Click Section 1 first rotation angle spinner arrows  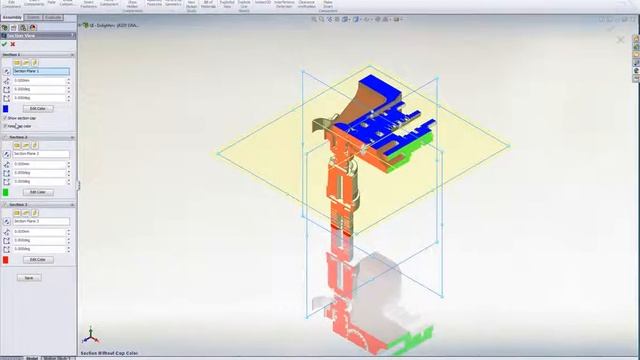(x=69, y=89)
